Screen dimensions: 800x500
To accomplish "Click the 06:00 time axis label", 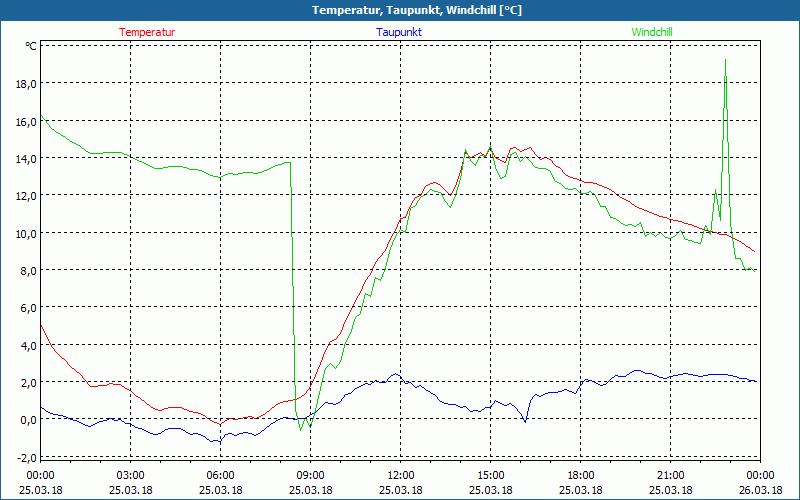I will point(220,476).
